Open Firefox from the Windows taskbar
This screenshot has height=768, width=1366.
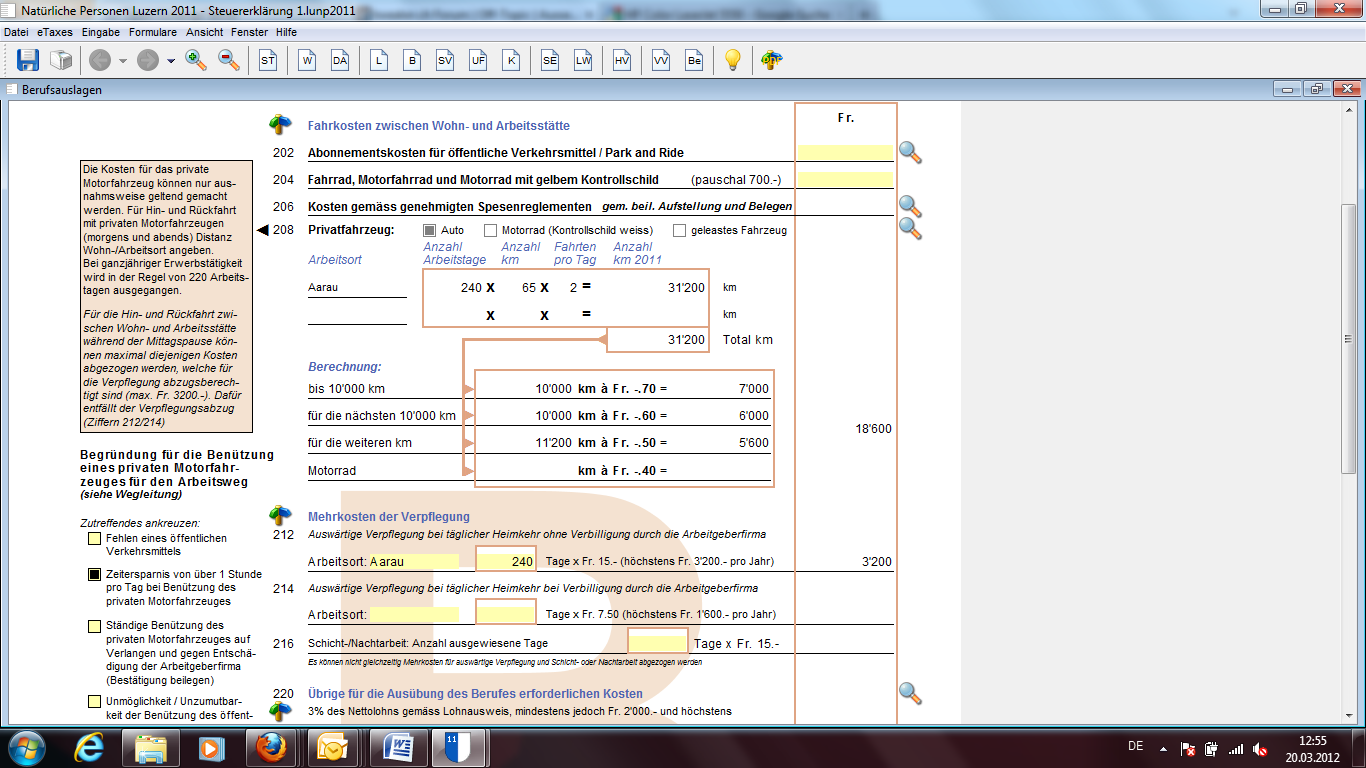click(x=270, y=747)
